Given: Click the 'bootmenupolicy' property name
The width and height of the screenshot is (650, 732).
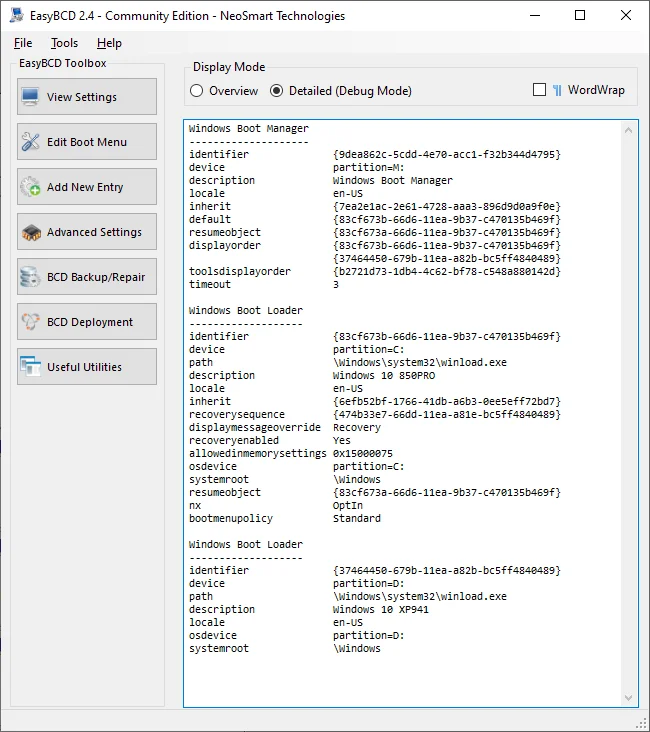Looking at the screenshot, I should (231, 519).
